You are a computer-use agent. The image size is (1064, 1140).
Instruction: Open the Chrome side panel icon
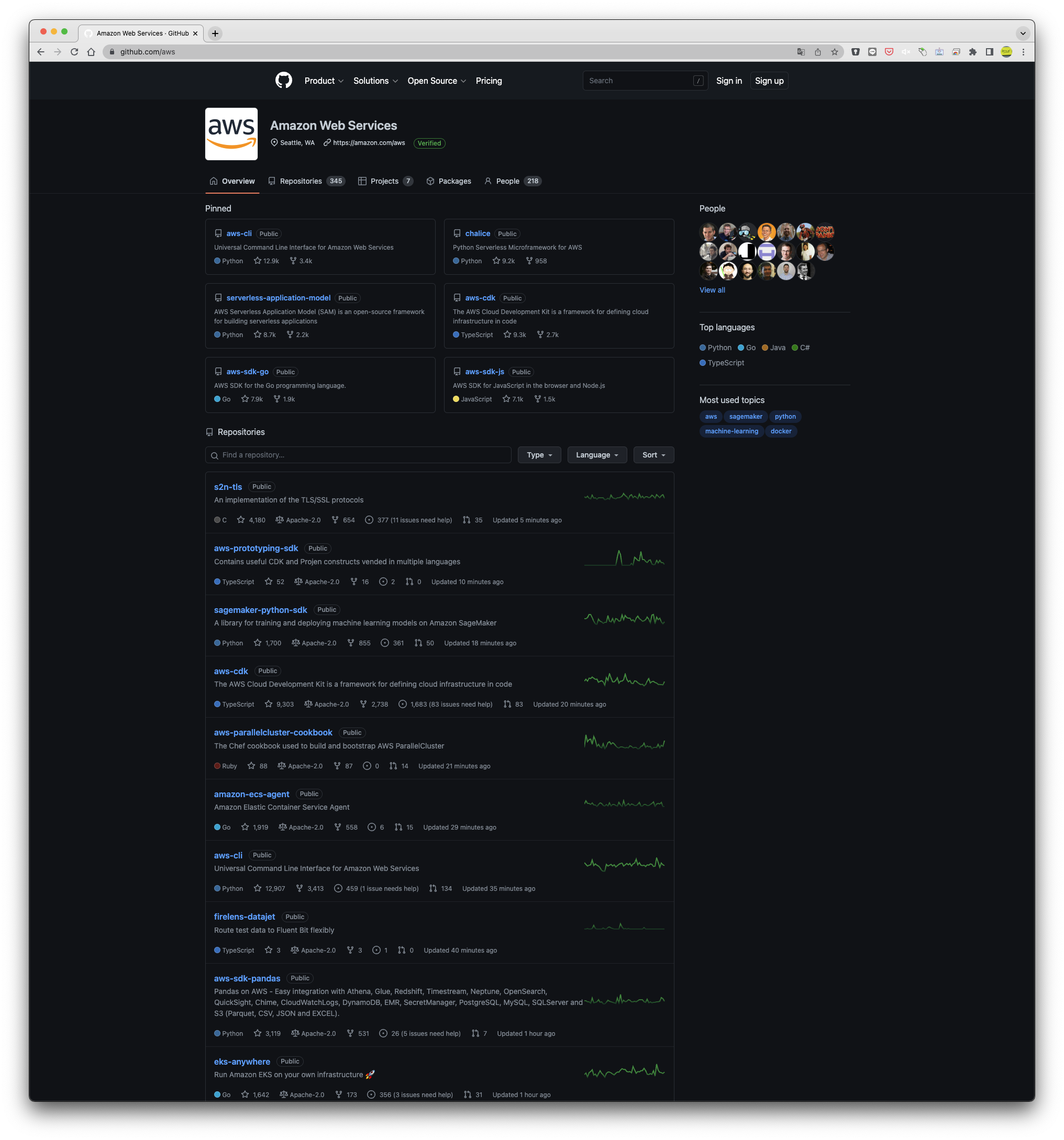[x=989, y=52]
